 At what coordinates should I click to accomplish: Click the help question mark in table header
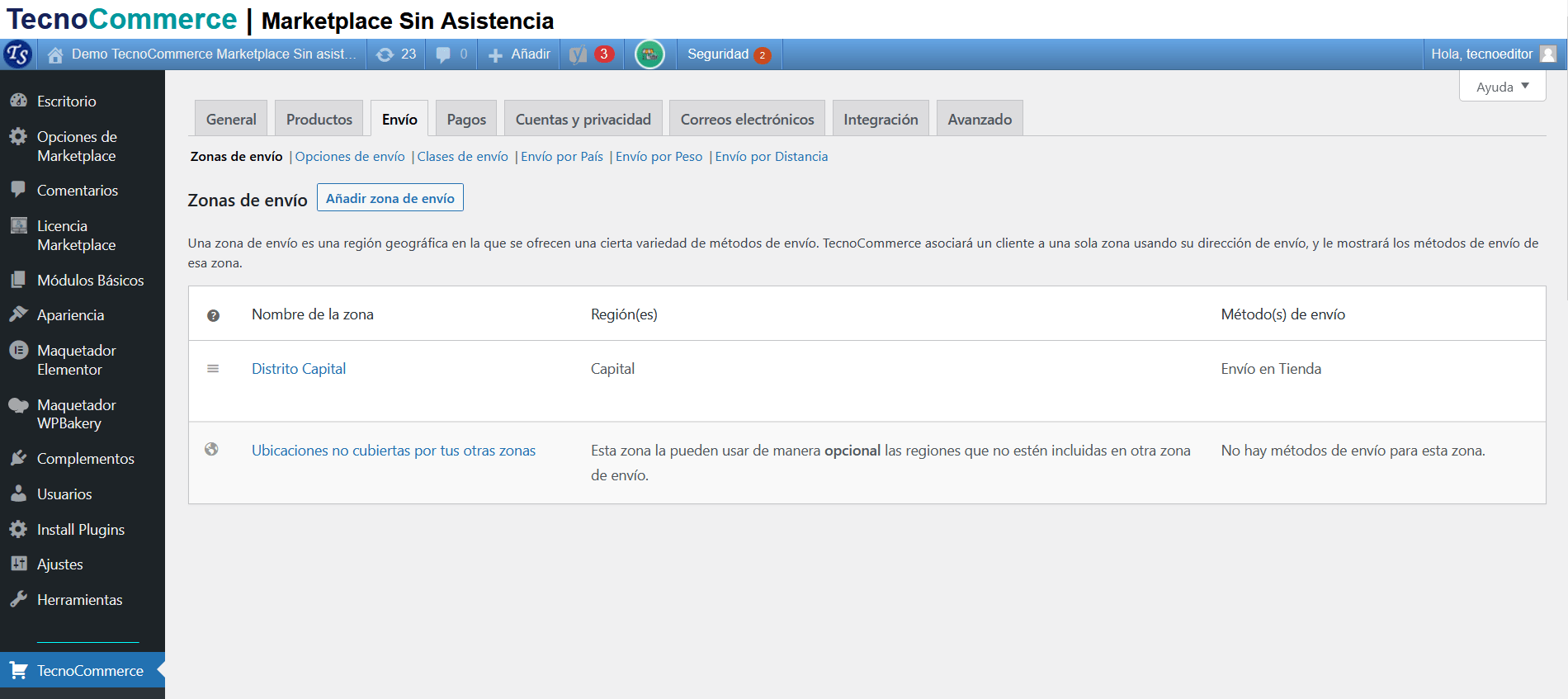click(x=213, y=315)
